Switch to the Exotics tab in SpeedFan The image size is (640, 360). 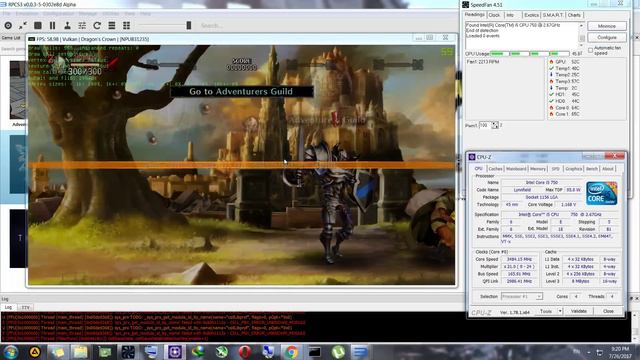[531, 15]
